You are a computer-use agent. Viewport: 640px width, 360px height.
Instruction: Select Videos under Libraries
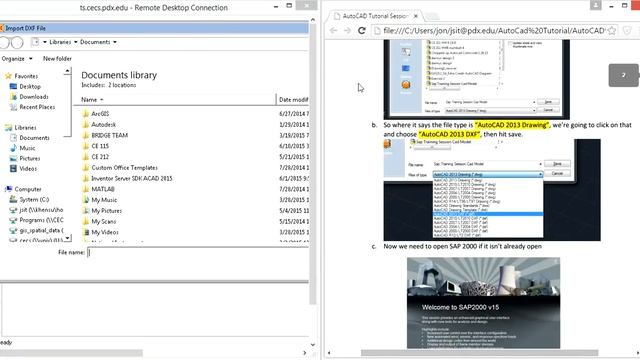(x=28, y=169)
